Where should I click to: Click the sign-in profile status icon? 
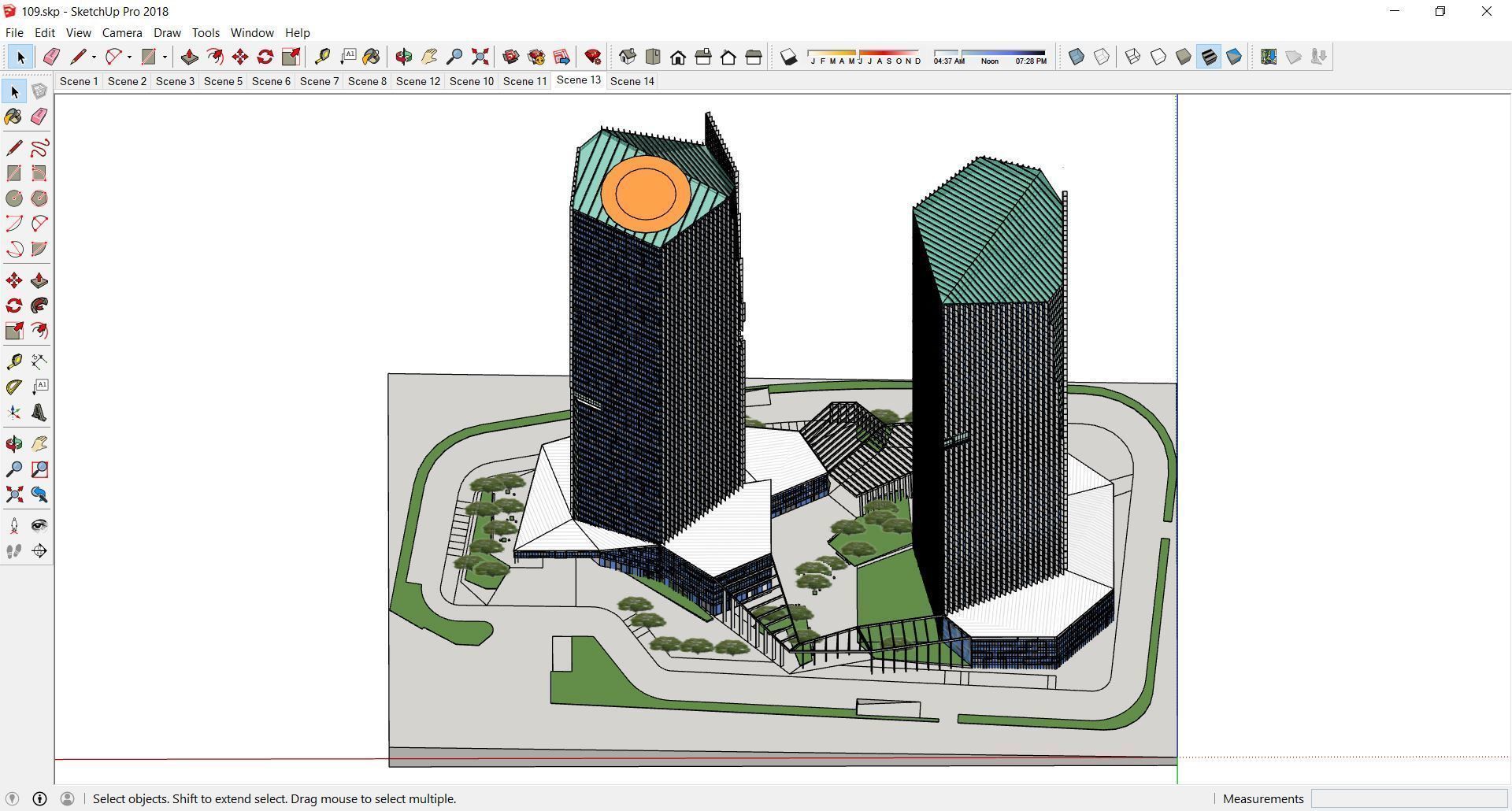coord(67,798)
